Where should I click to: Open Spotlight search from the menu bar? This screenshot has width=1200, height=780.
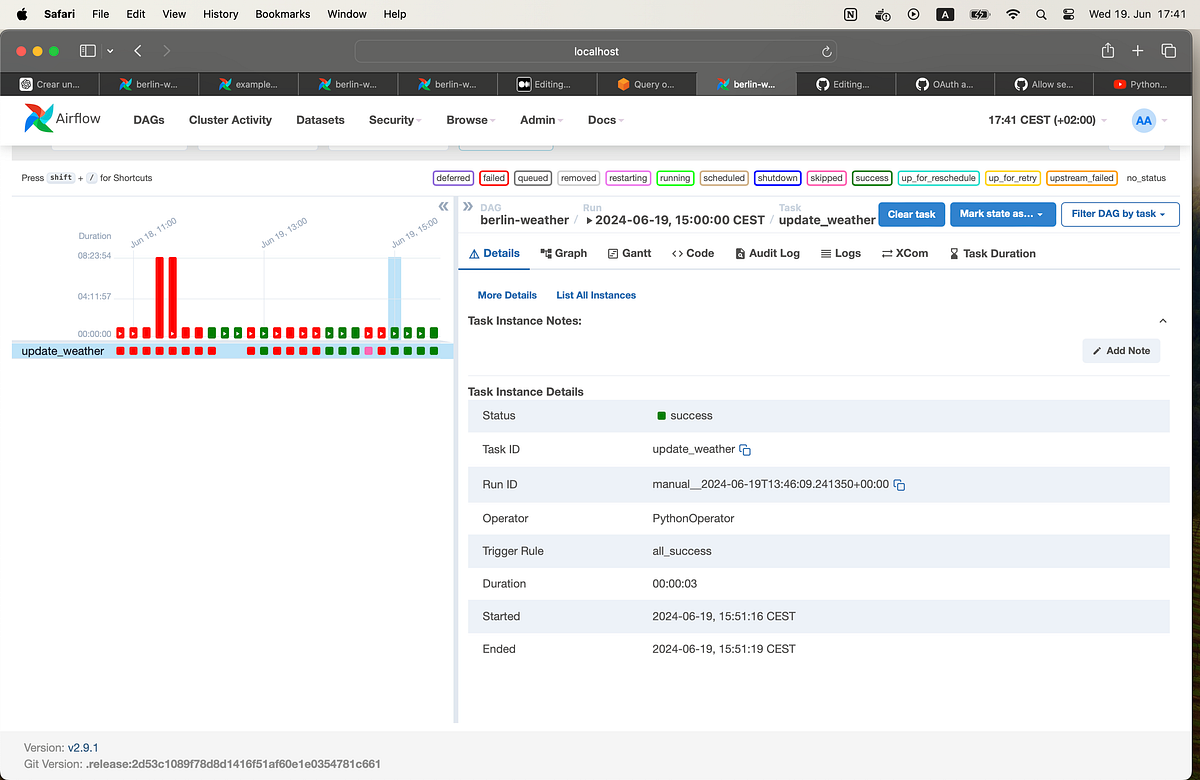point(1041,14)
